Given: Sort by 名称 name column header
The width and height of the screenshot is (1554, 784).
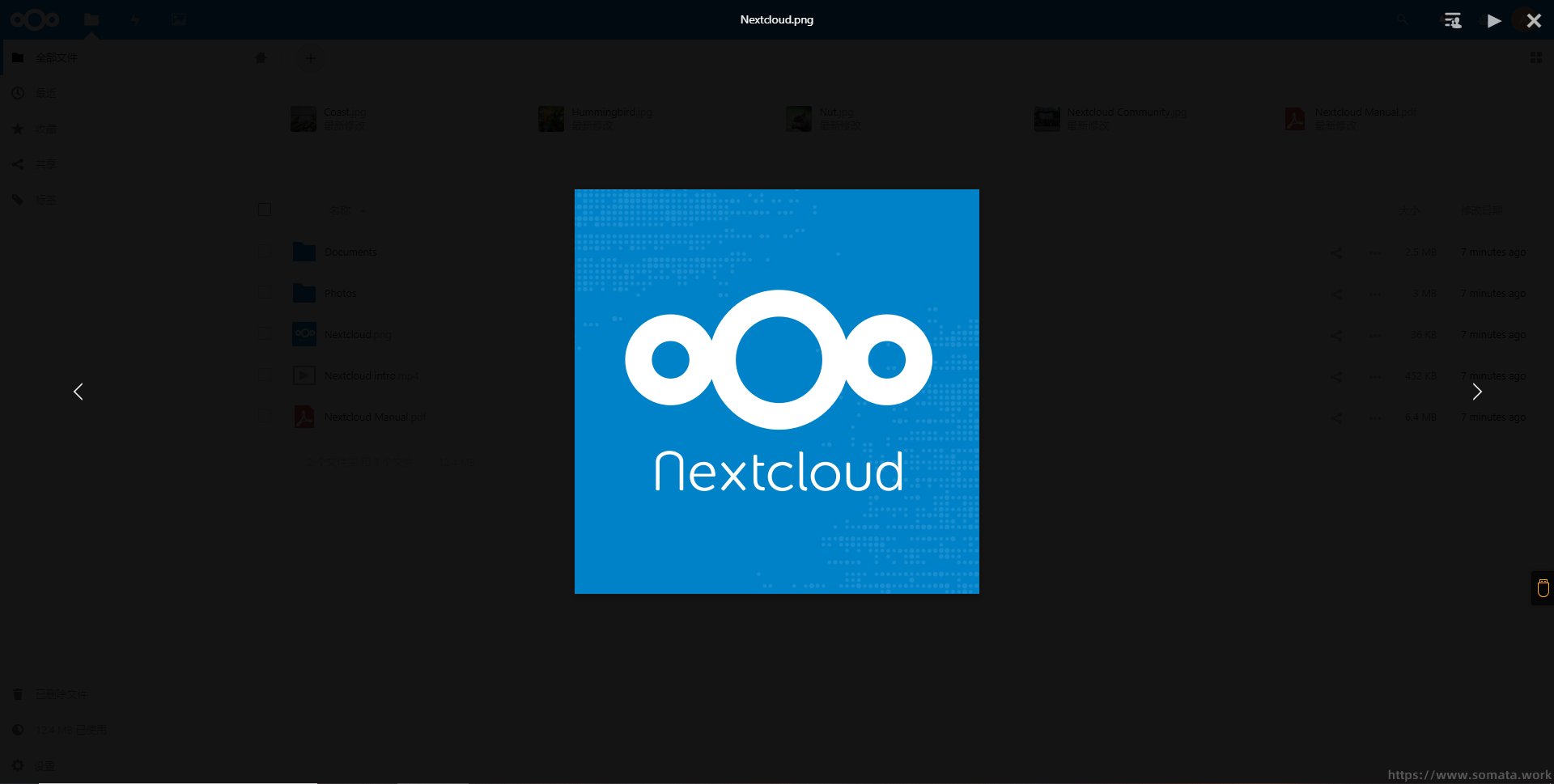Looking at the screenshot, I should [340, 210].
